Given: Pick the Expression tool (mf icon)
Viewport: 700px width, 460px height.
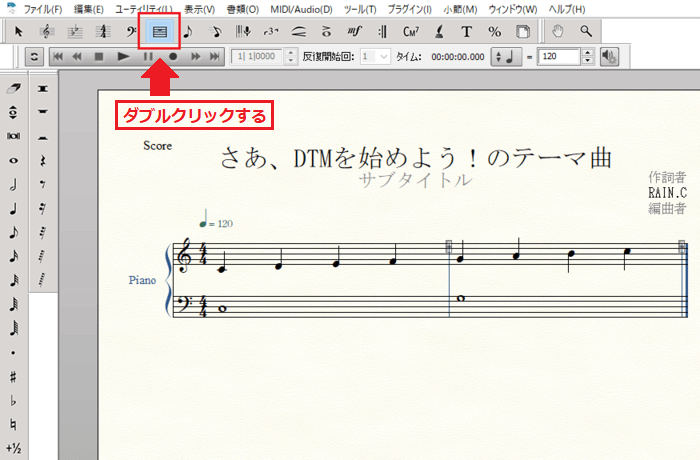Looking at the screenshot, I should 354,32.
